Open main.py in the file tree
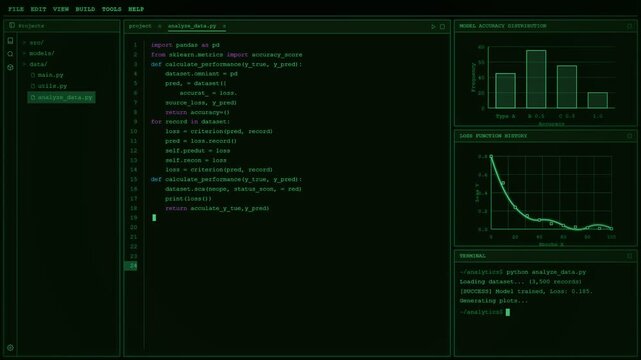The height and width of the screenshot is (360, 641). (x=50, y=75)
